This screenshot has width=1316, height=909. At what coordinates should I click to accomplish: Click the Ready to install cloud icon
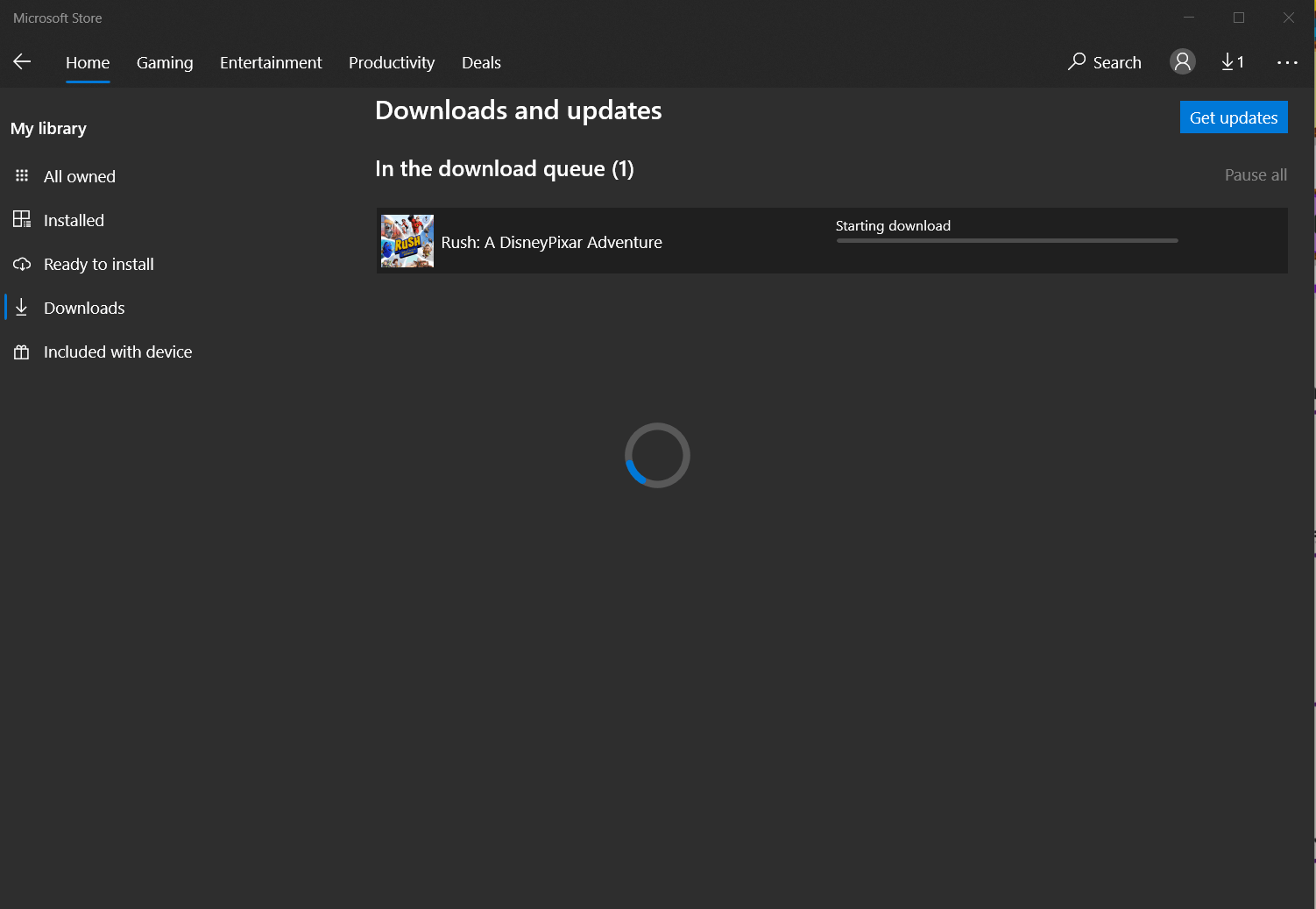pyautogui.click(x=22, y=264)
